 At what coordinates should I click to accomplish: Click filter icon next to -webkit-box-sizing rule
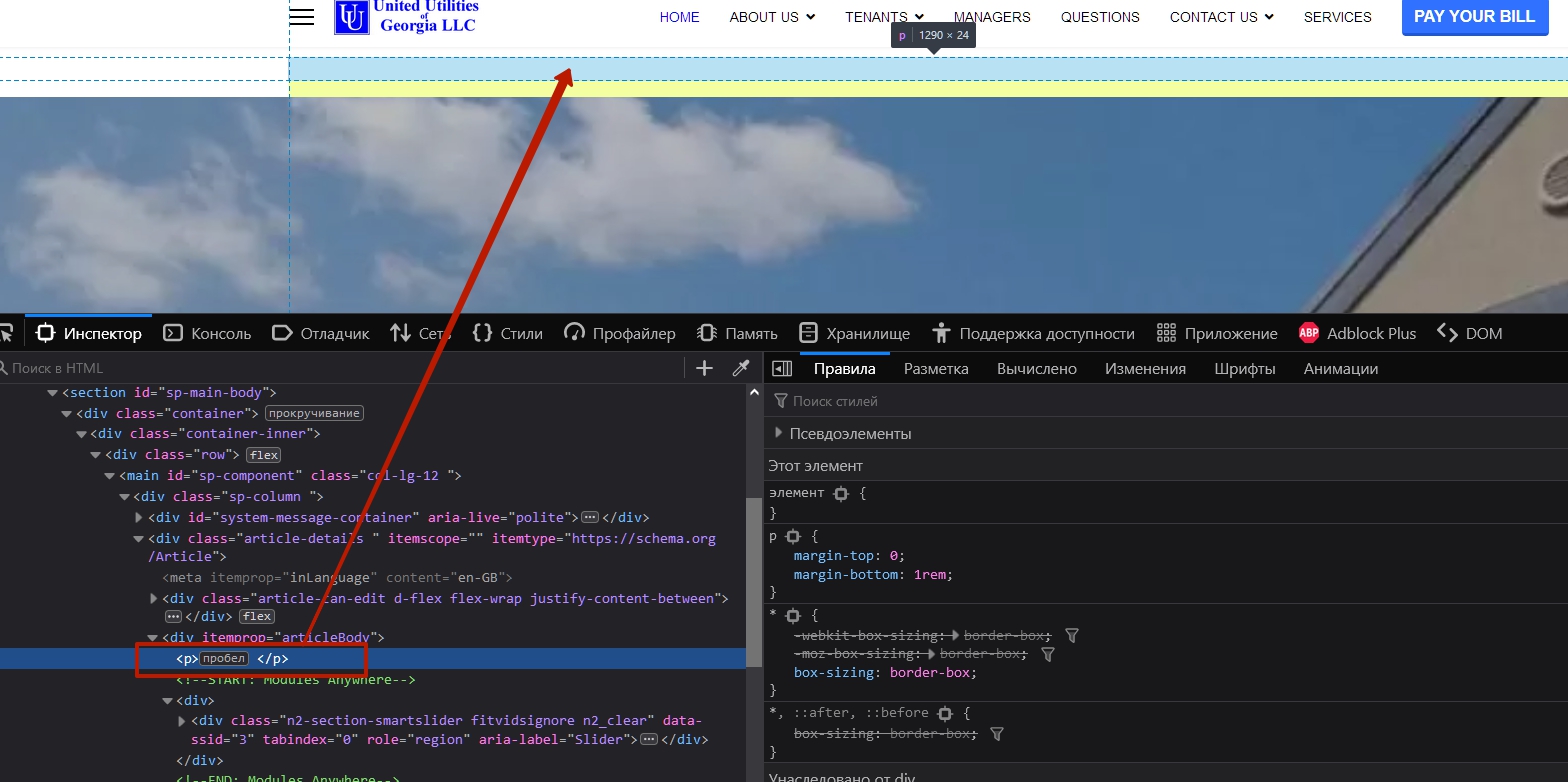point(1071,636)
